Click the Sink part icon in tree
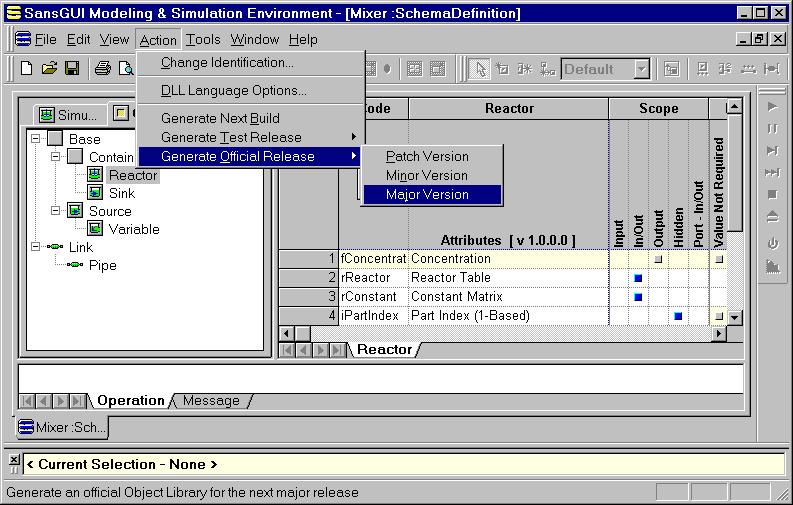 96,193
